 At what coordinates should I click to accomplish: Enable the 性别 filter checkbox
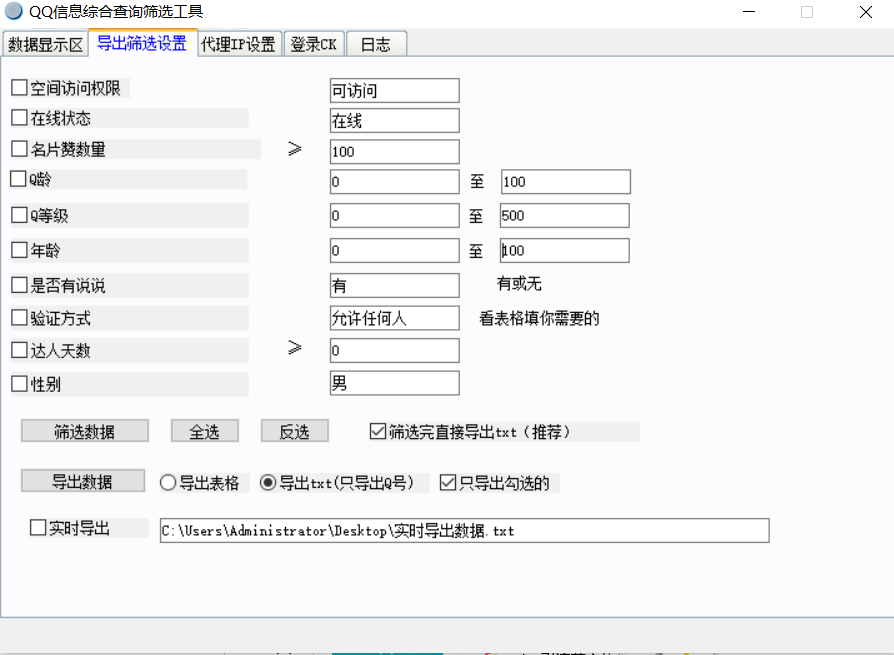(x=20, y=384)
